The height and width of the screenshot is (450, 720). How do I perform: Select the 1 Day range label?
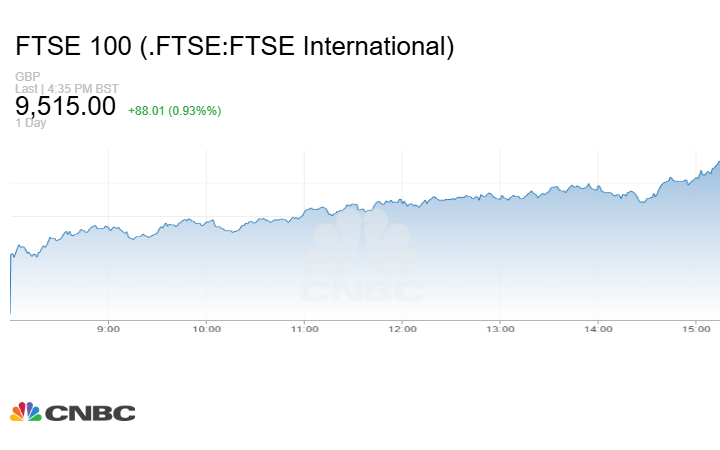tap(31, 123)
